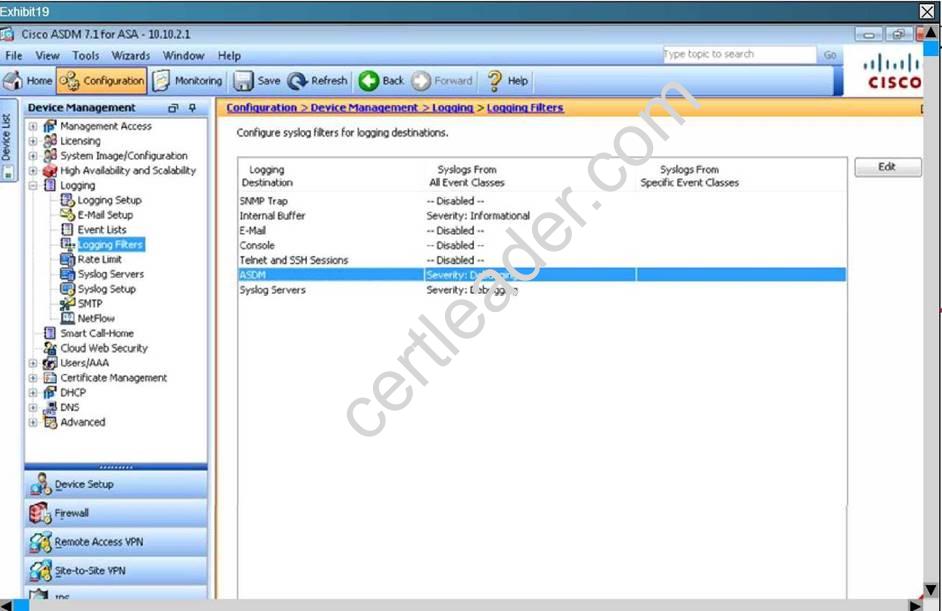Select the ASDM destination row

coord(542,275)
